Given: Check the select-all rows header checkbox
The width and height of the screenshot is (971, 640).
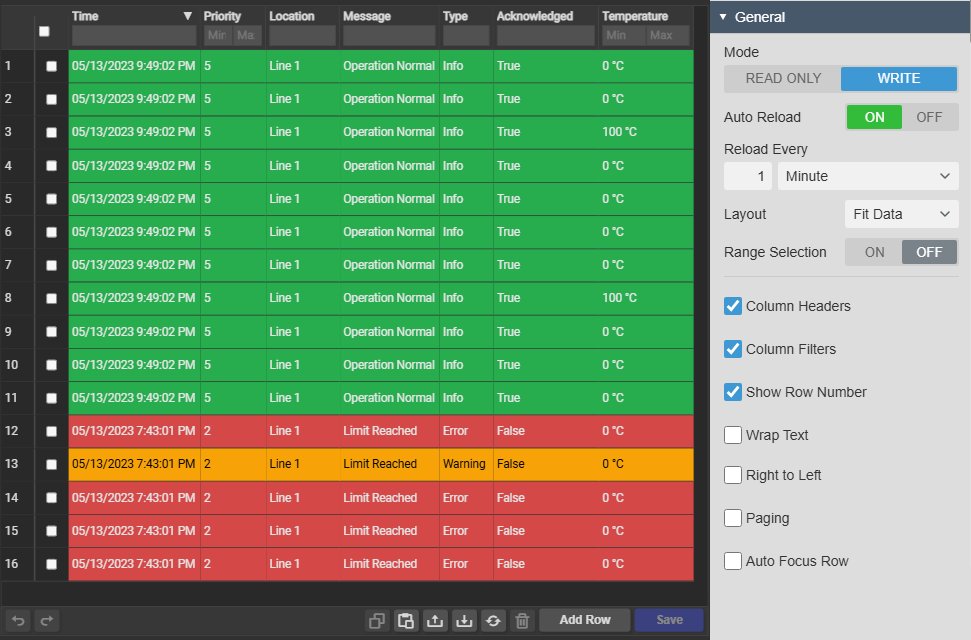Looking at the screenshot, I should pos(44,31).
